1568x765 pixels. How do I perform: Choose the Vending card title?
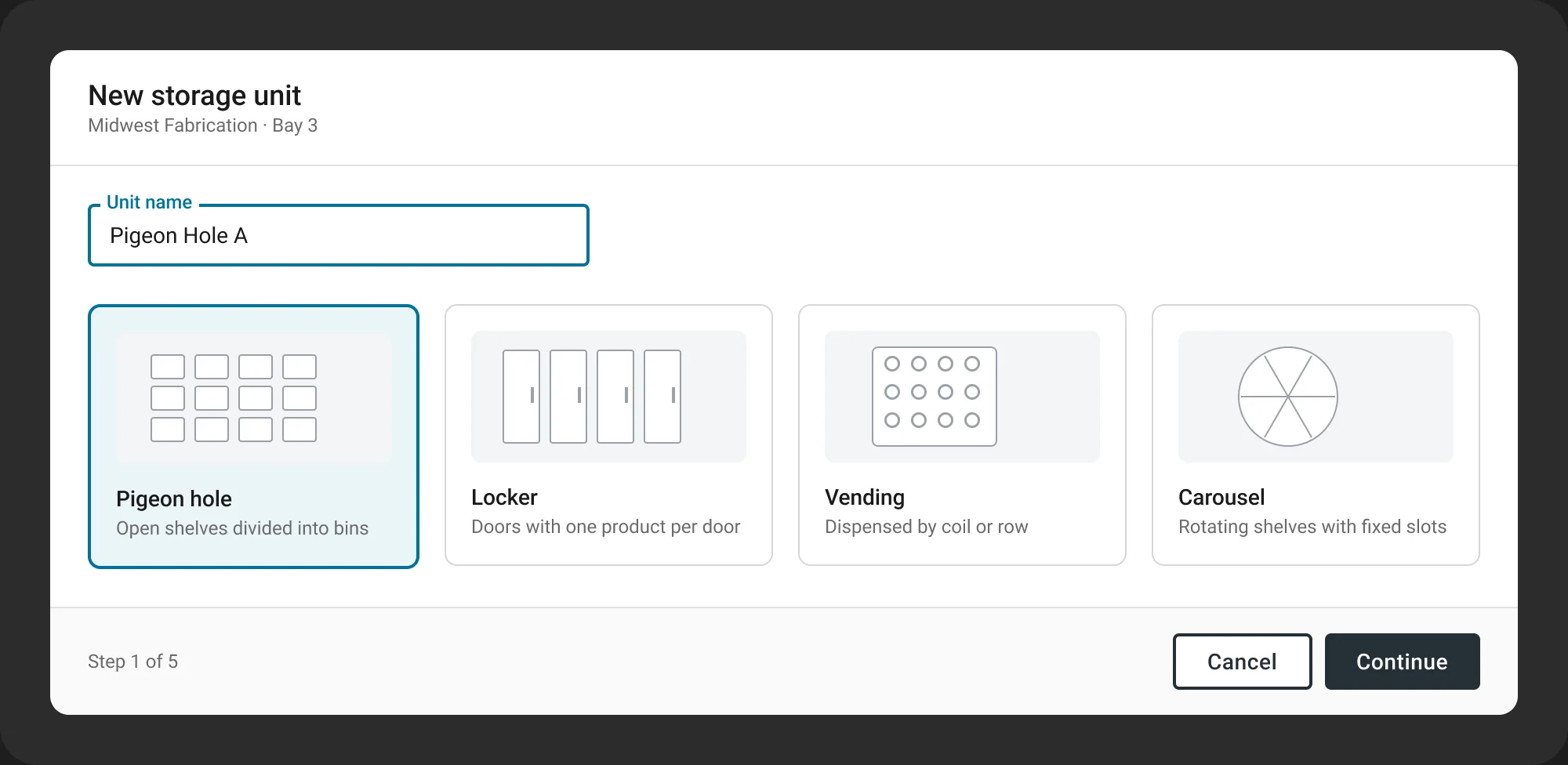point(865,497)
